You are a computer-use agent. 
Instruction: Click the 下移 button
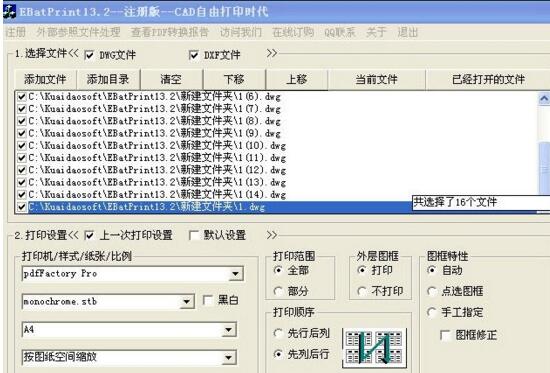234,79
